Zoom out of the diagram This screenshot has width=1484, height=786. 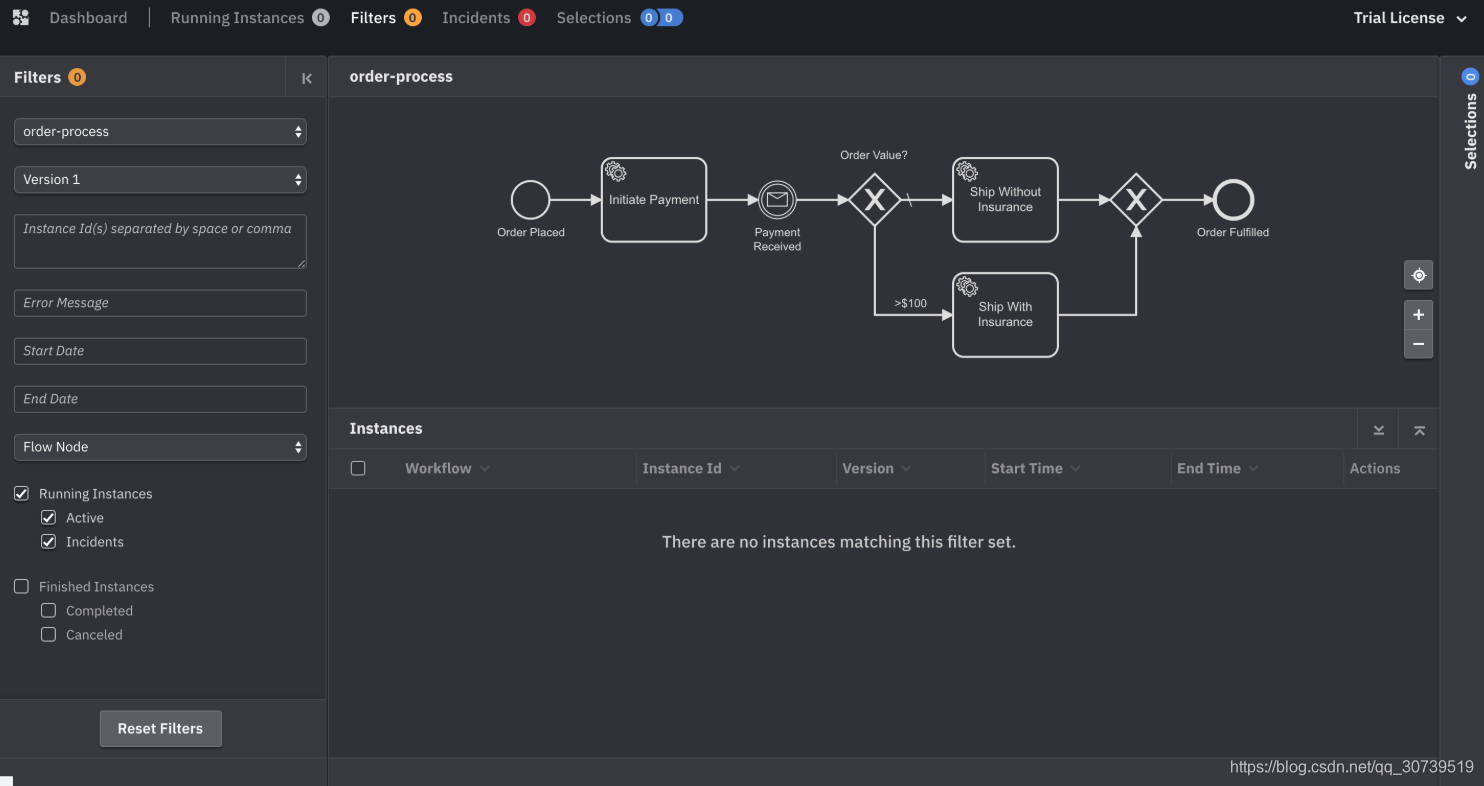(1418, 344)
